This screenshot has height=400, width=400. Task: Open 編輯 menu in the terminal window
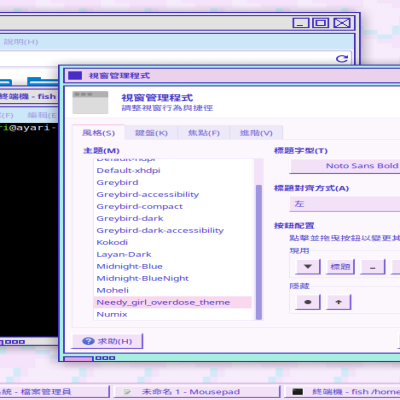pyautogui.click(x=42, y=115)
